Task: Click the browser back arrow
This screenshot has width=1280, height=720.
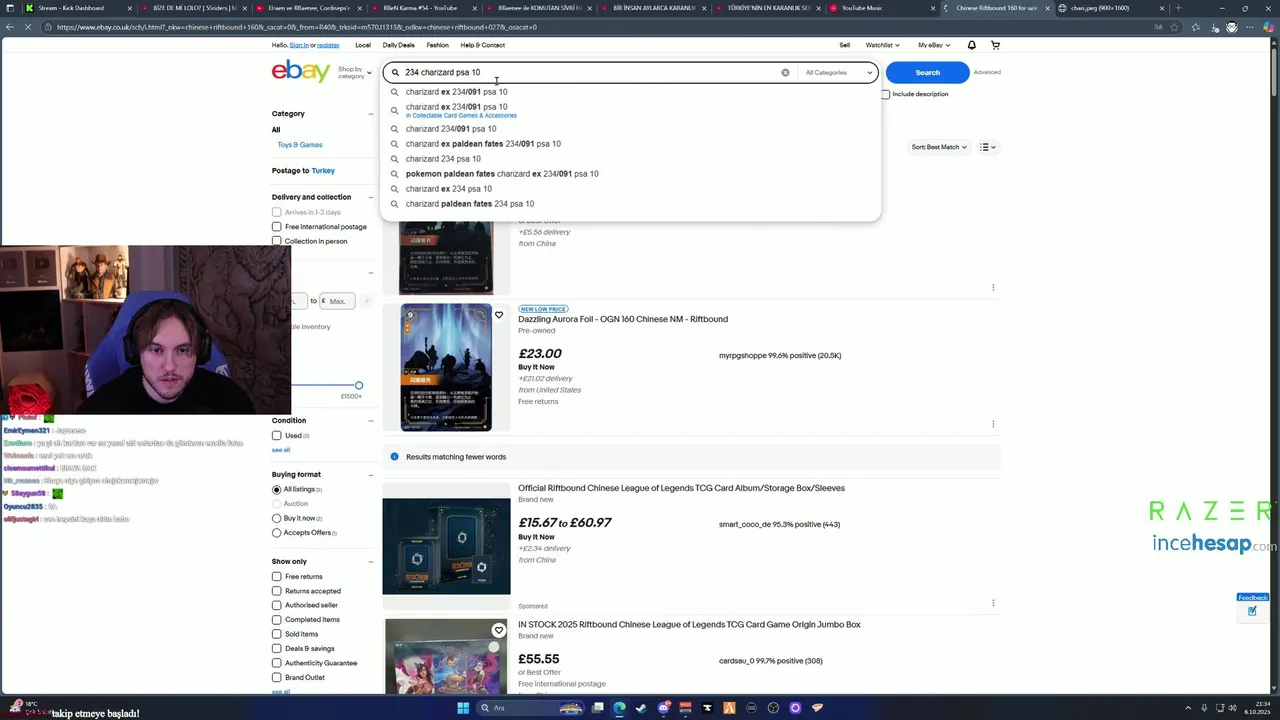Action: [10, 27]
